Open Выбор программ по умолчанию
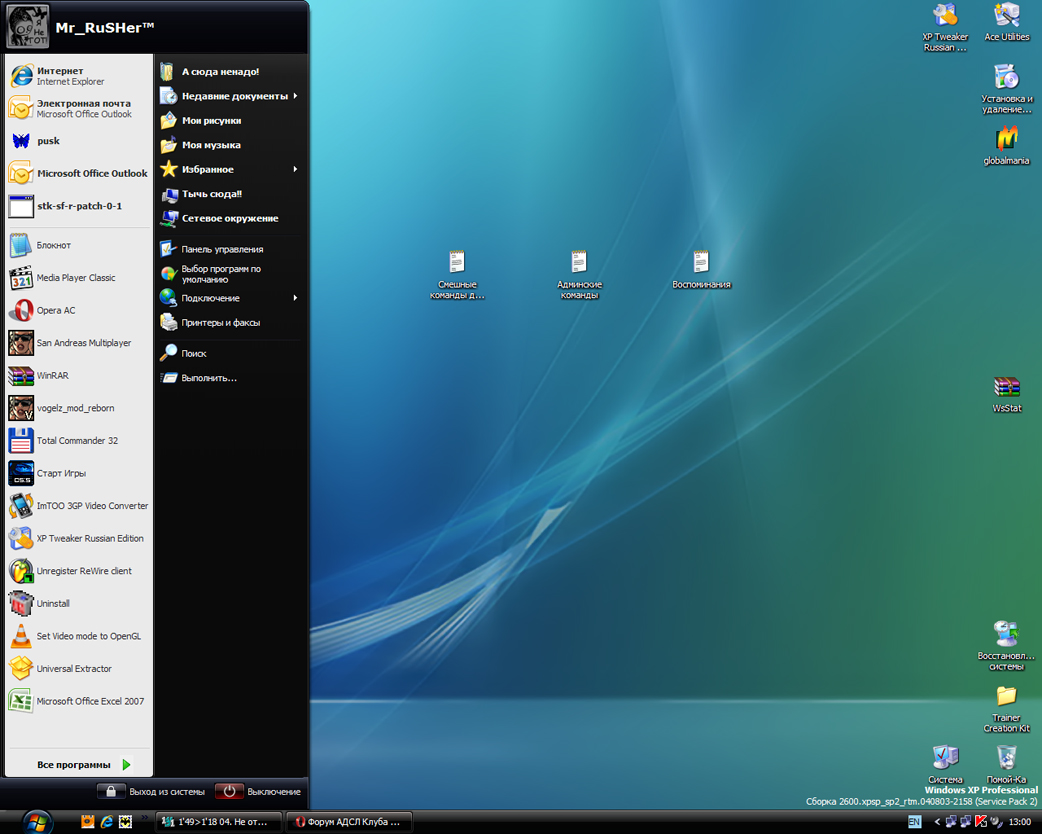Screen dimensions: 1042x834 pyautogui.click(x=230, y=274)
